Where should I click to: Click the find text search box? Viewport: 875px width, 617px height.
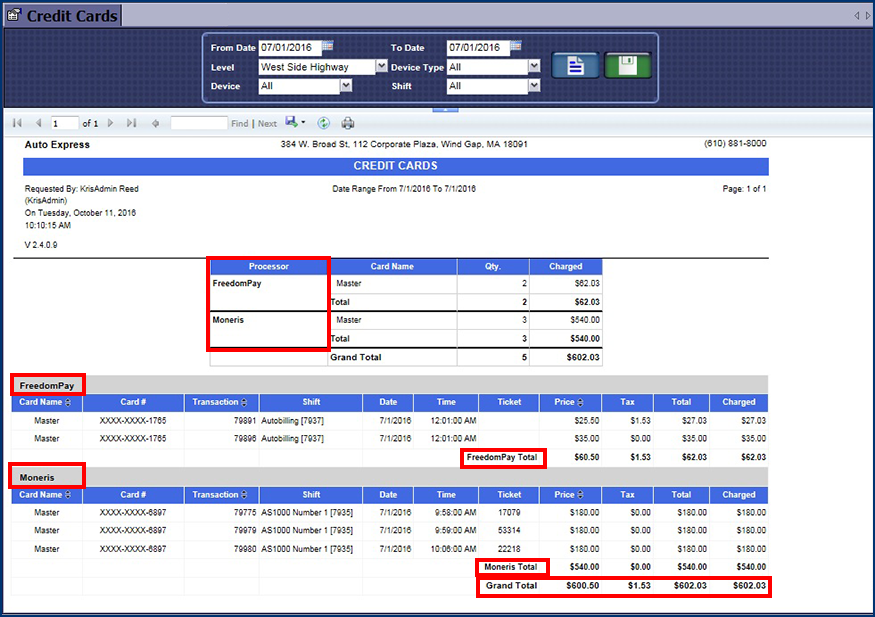coord(198,123)
